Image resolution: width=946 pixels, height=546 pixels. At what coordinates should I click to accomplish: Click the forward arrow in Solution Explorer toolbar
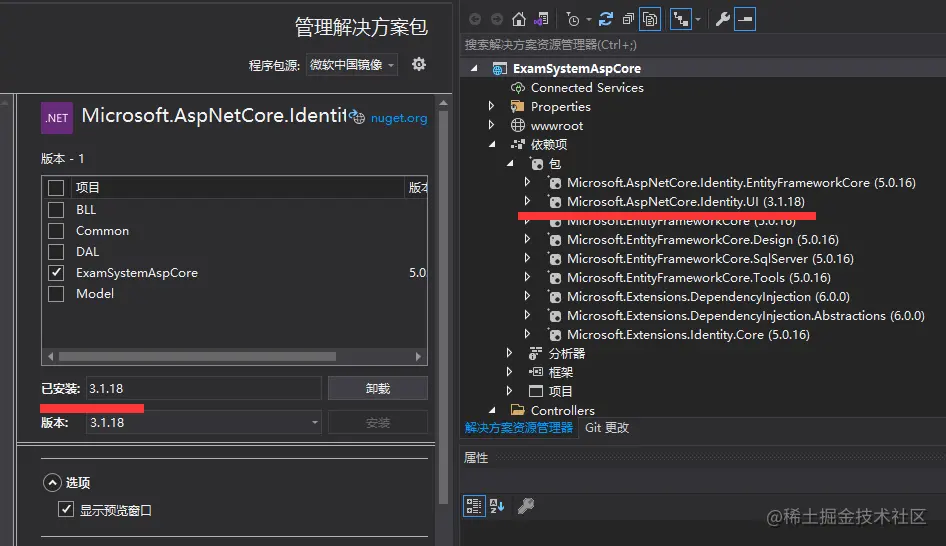pyautogui.click(x=497, y=19)
